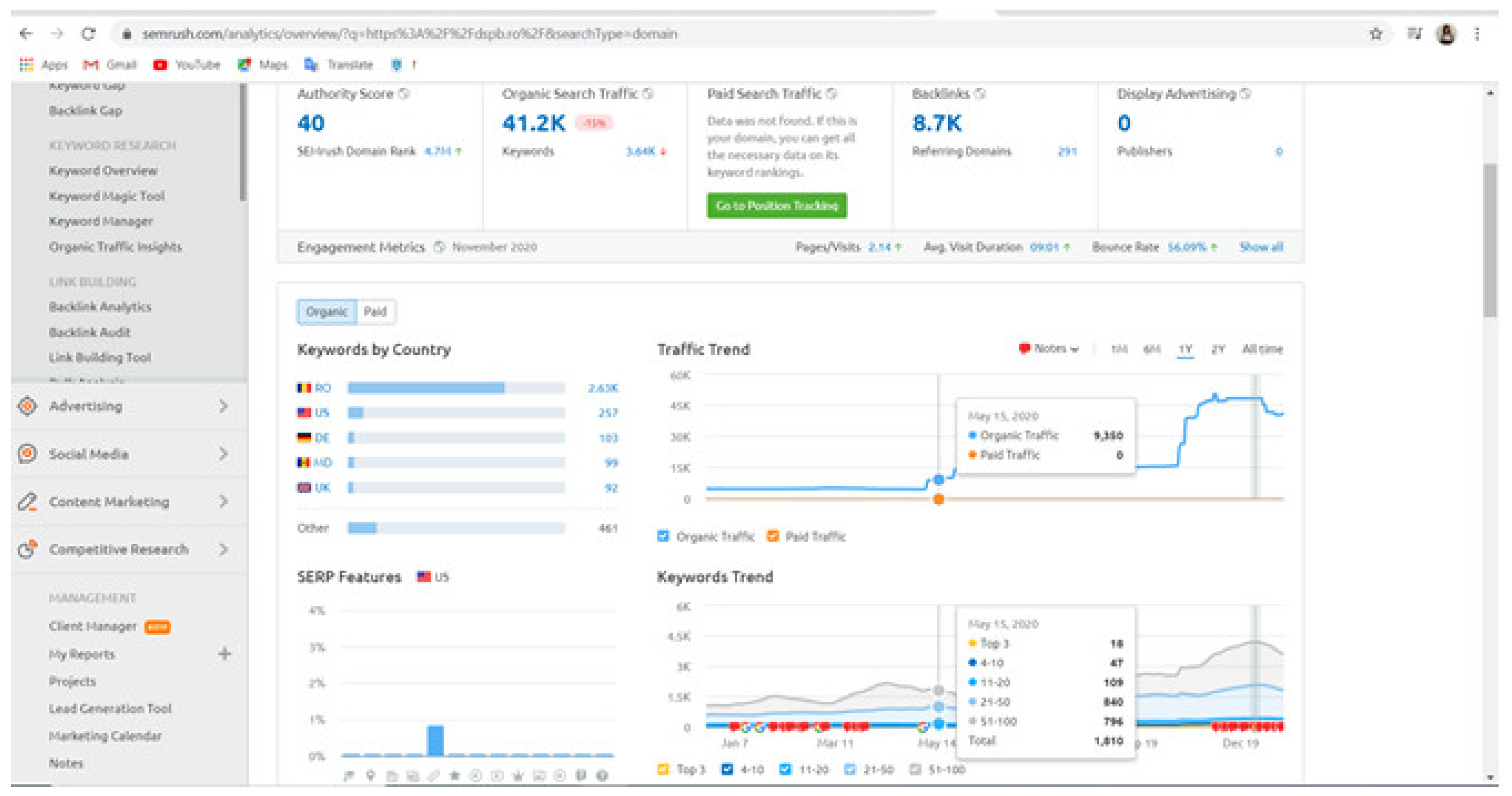Viewport: 1512px width, 796px height.
Task: Switch to the Paid tab
Action: coord(375,312)
